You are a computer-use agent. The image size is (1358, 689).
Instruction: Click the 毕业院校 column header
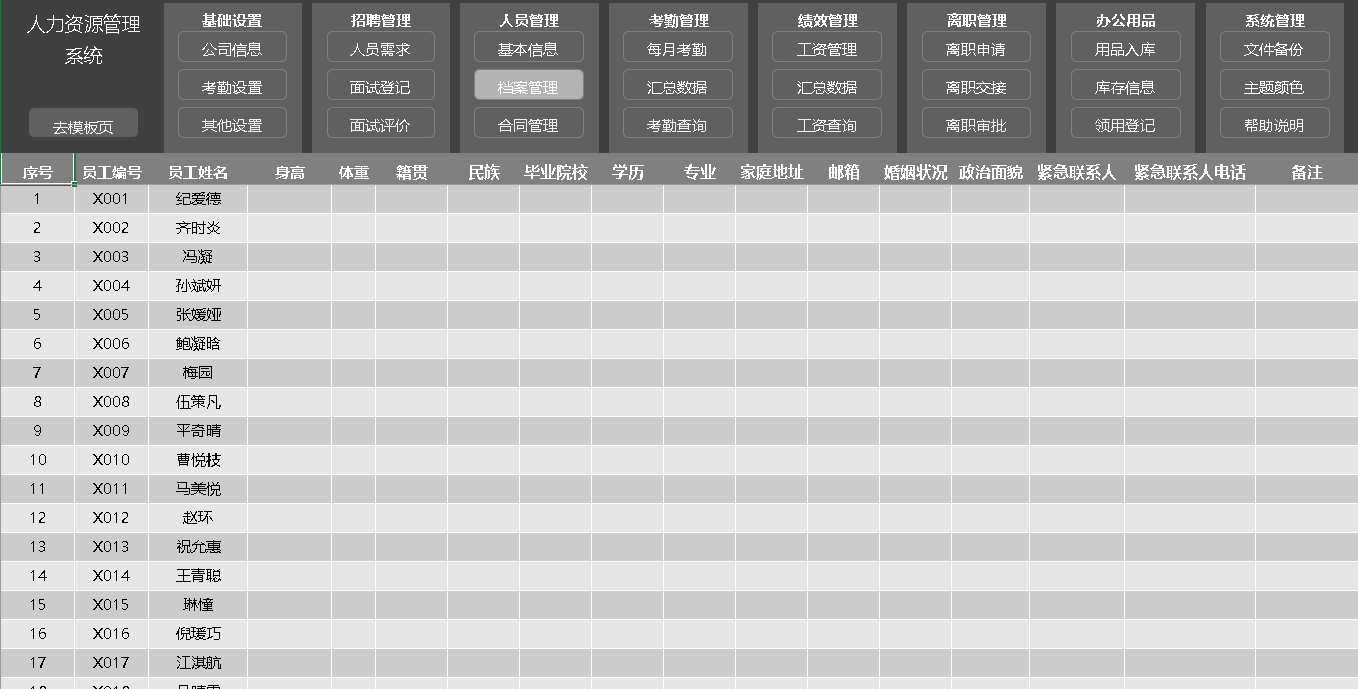555,172
